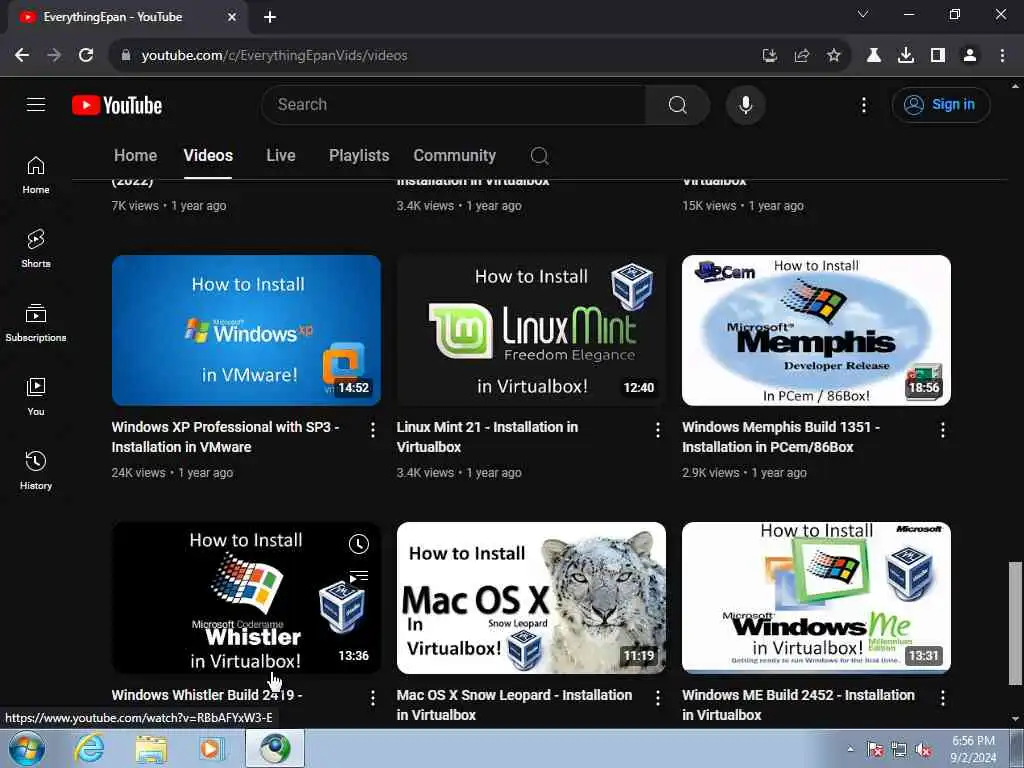Go to Home in the sidebar
The width and height of the screenshot is (1024, 768).
(x=36, y=176)
